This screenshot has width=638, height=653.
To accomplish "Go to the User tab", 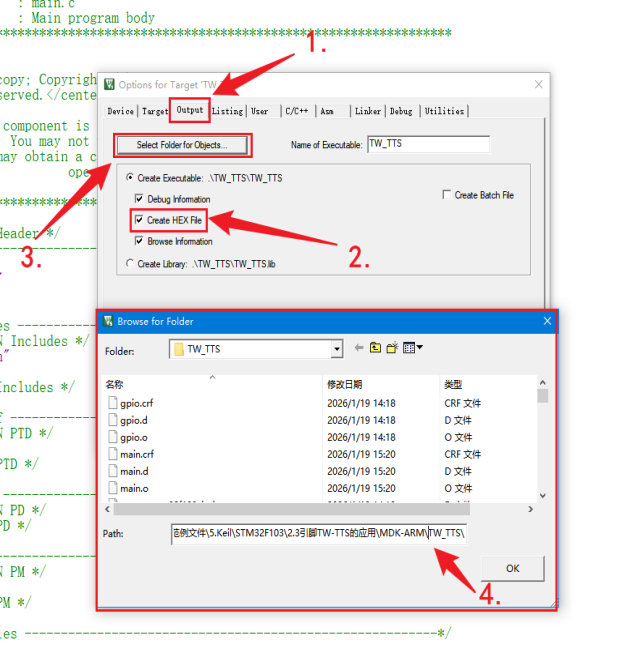I will pyautogui.click(x=260, y=111).
